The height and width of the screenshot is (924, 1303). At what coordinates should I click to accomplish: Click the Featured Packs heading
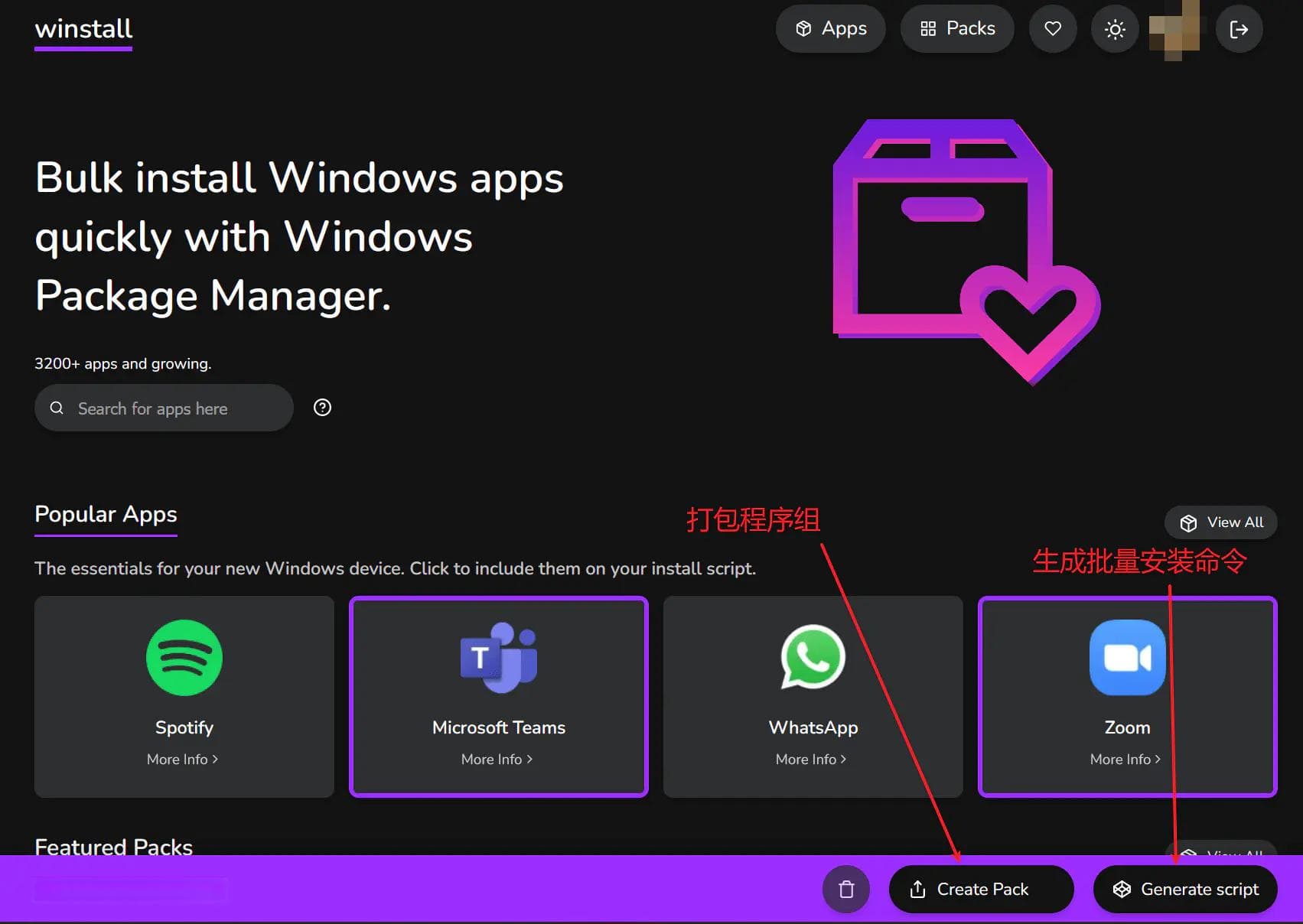pos(113,847)
